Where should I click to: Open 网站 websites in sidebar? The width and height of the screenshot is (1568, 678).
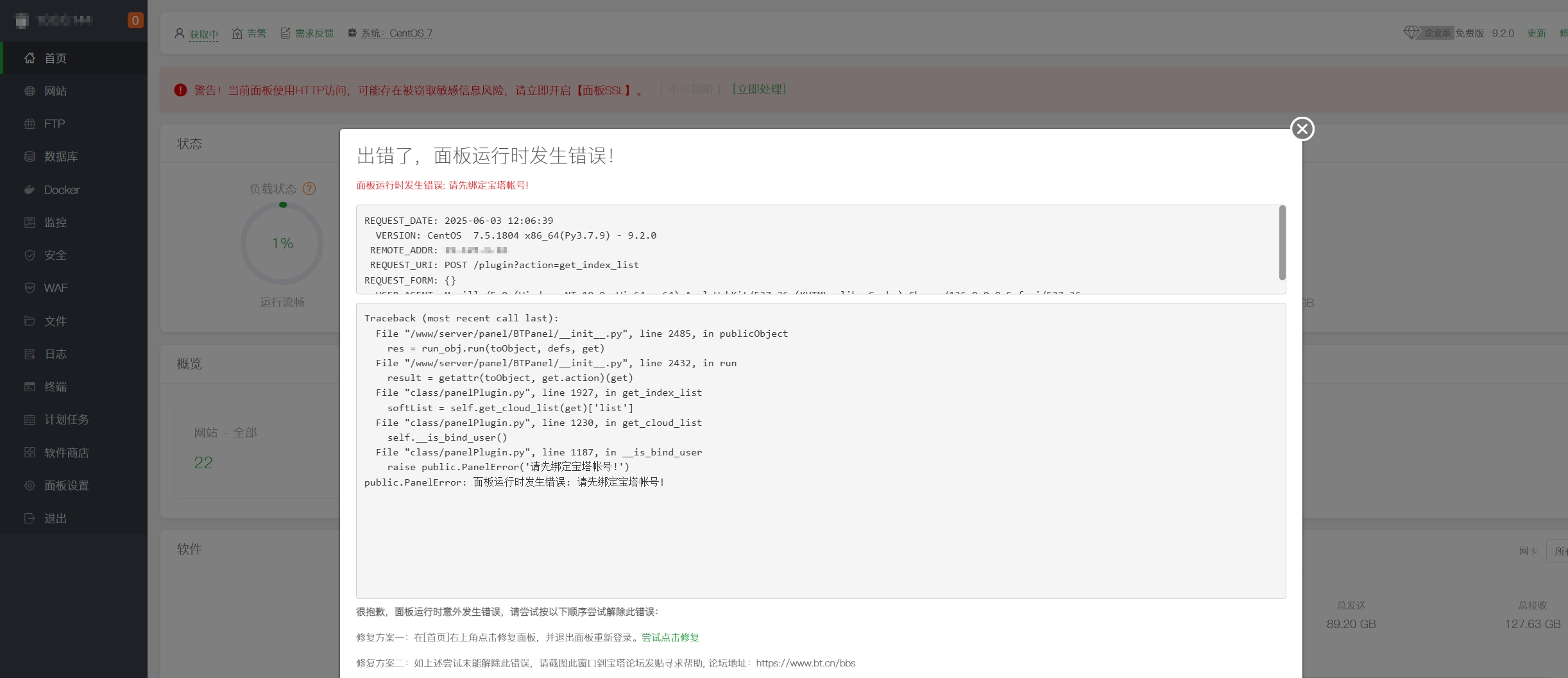click(74, 91)
